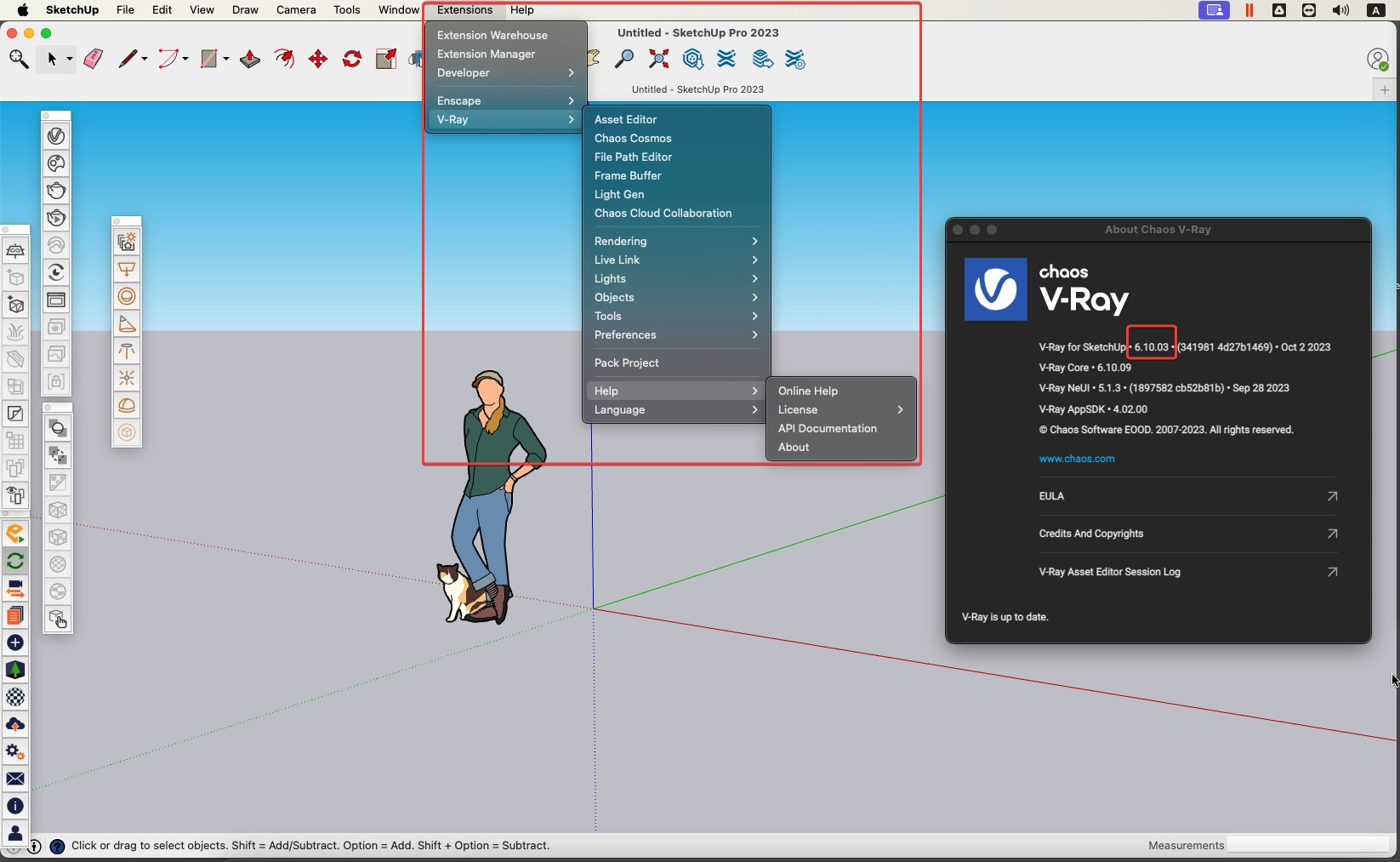
Task: Click the add scene tab plus button
Action: (x=1385, y=89)
